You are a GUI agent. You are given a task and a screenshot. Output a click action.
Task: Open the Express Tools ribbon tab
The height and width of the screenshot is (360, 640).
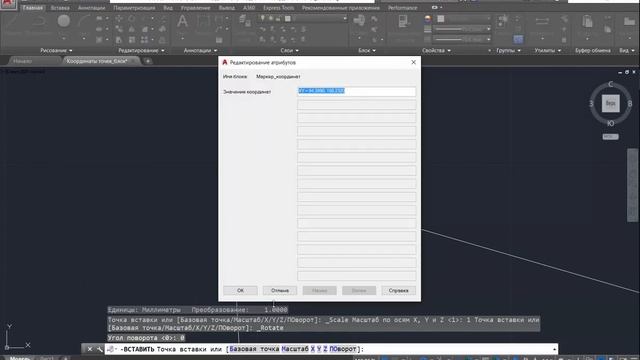pos(278,8)
